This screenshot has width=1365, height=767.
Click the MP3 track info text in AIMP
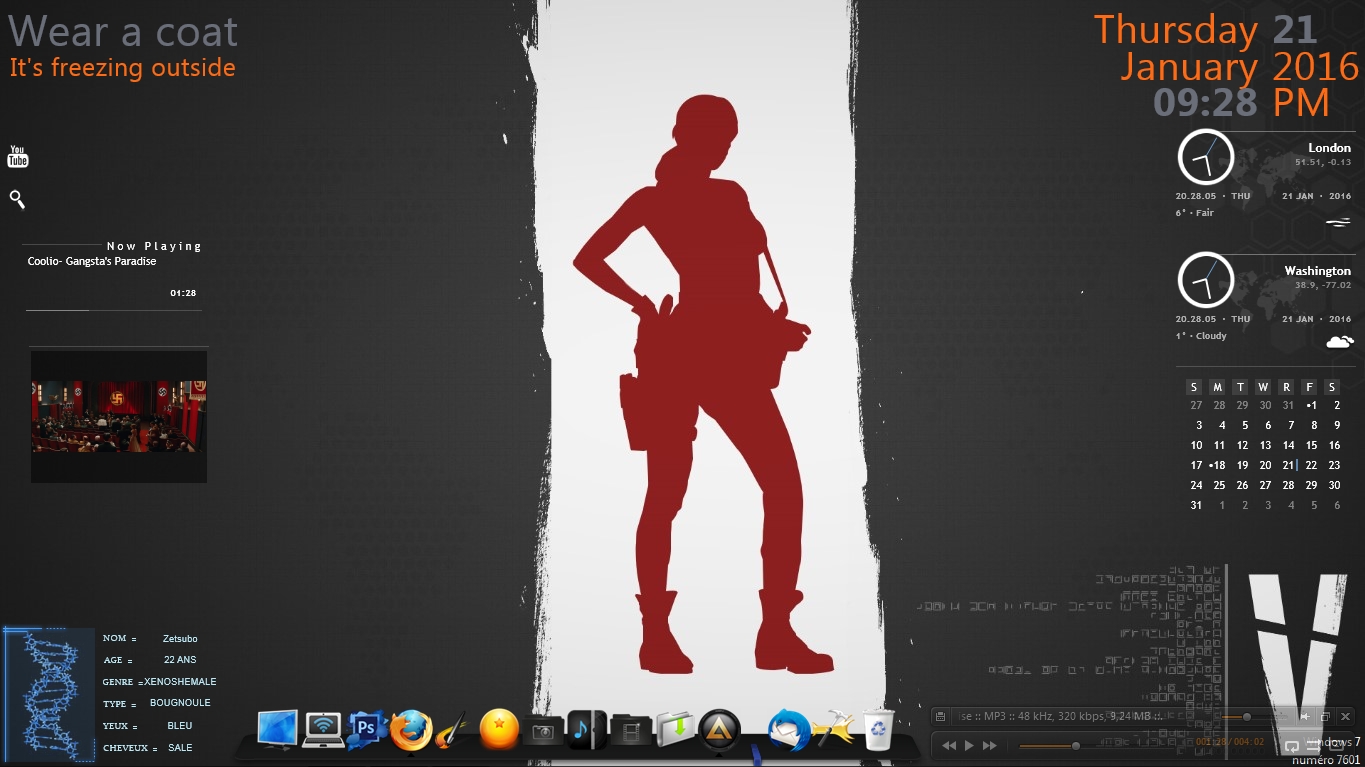point(1061,716)
